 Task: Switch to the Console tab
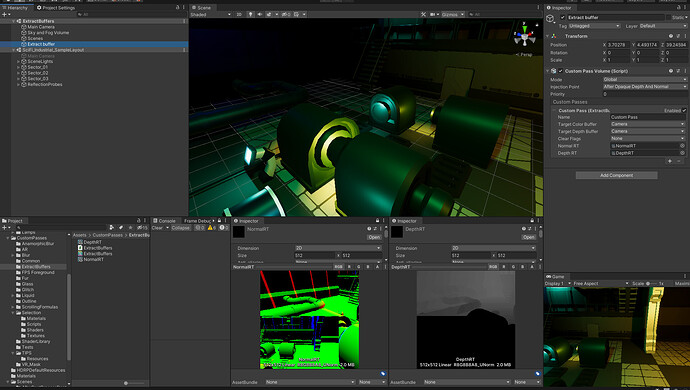pyautogui.click(x=164, y=221)
